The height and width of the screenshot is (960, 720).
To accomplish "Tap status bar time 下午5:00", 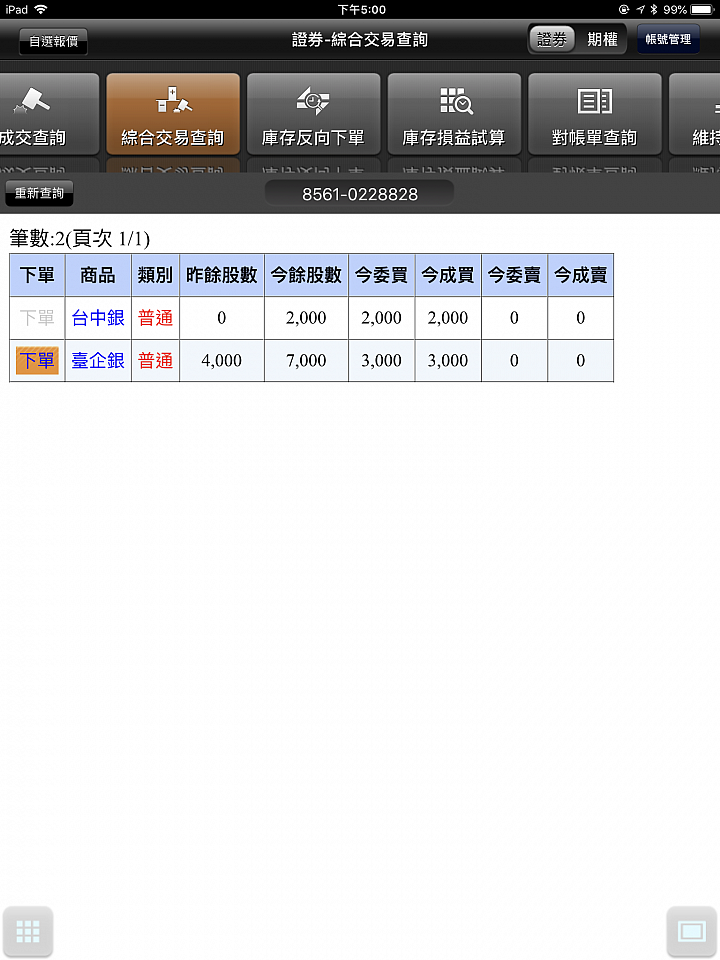I will click(x=362, y=9).
